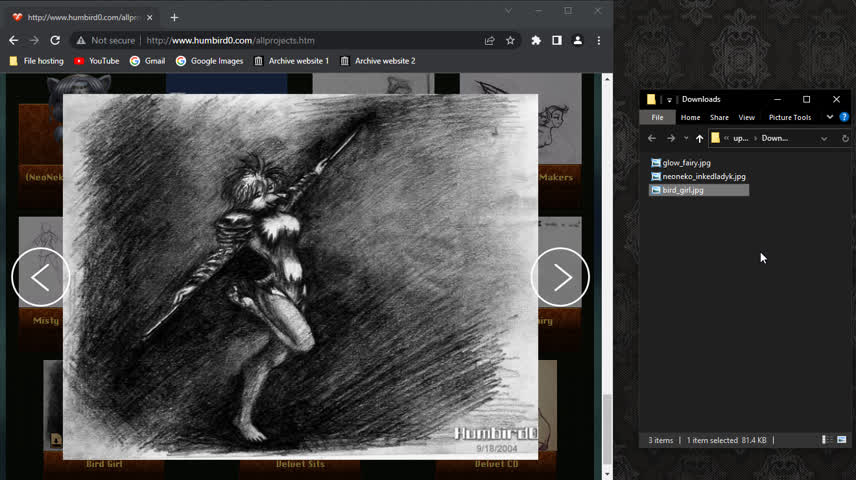Go up one folder in Explorer
The height and width of the screenshot is (480, 856).
click(699, 138)
